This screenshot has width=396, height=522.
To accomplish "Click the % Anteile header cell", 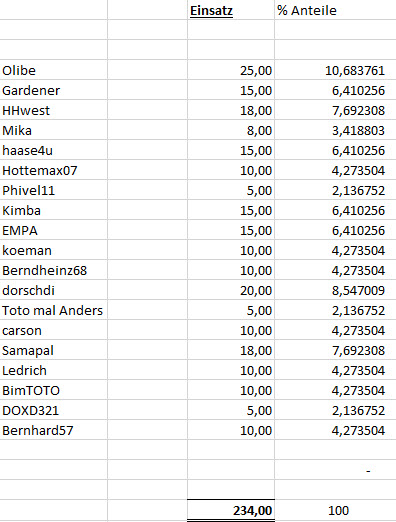I will tap(335, 10).
